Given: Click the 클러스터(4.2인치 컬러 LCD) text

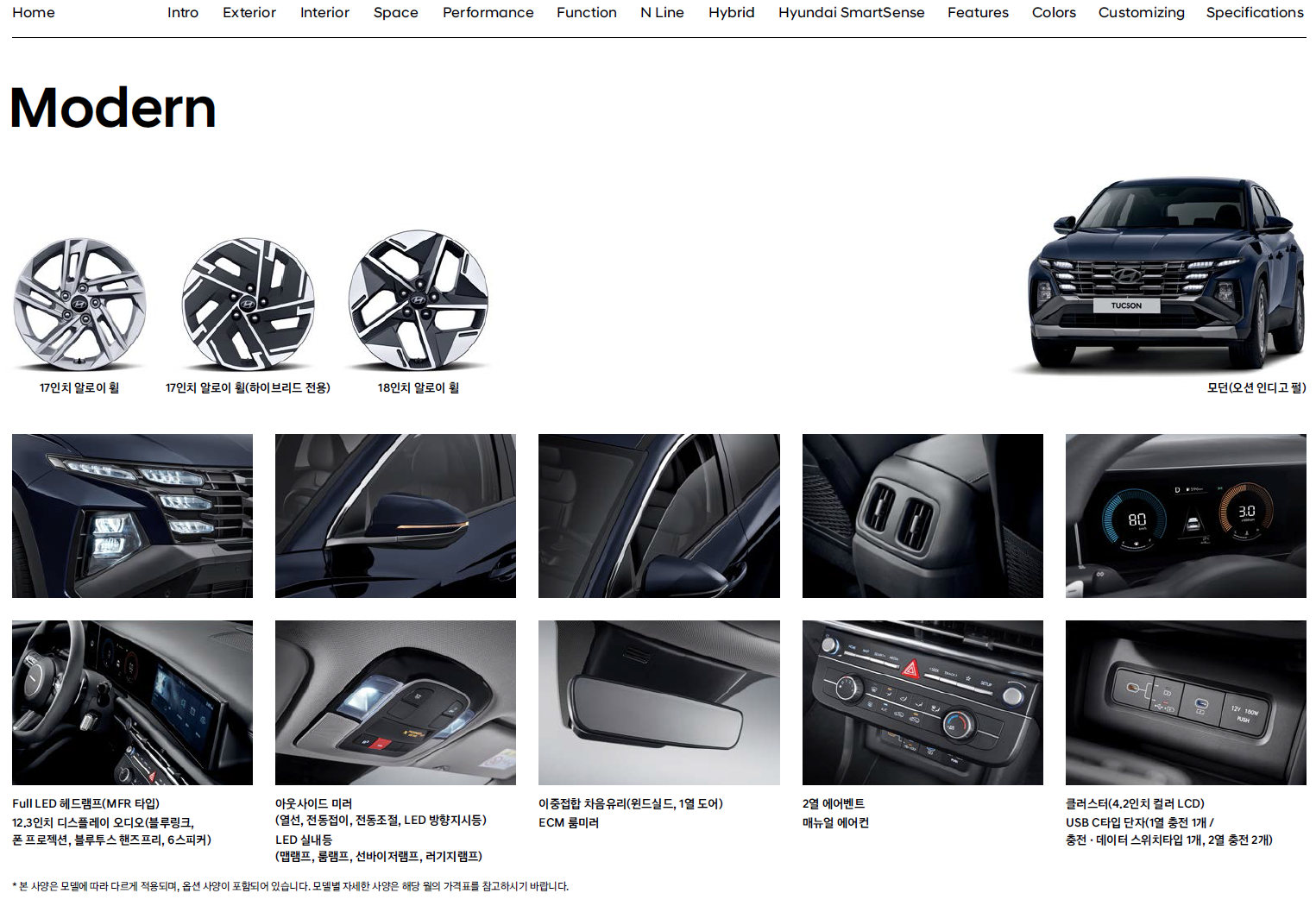Looking at the screenshot, I should click(x=1135, y=804).
